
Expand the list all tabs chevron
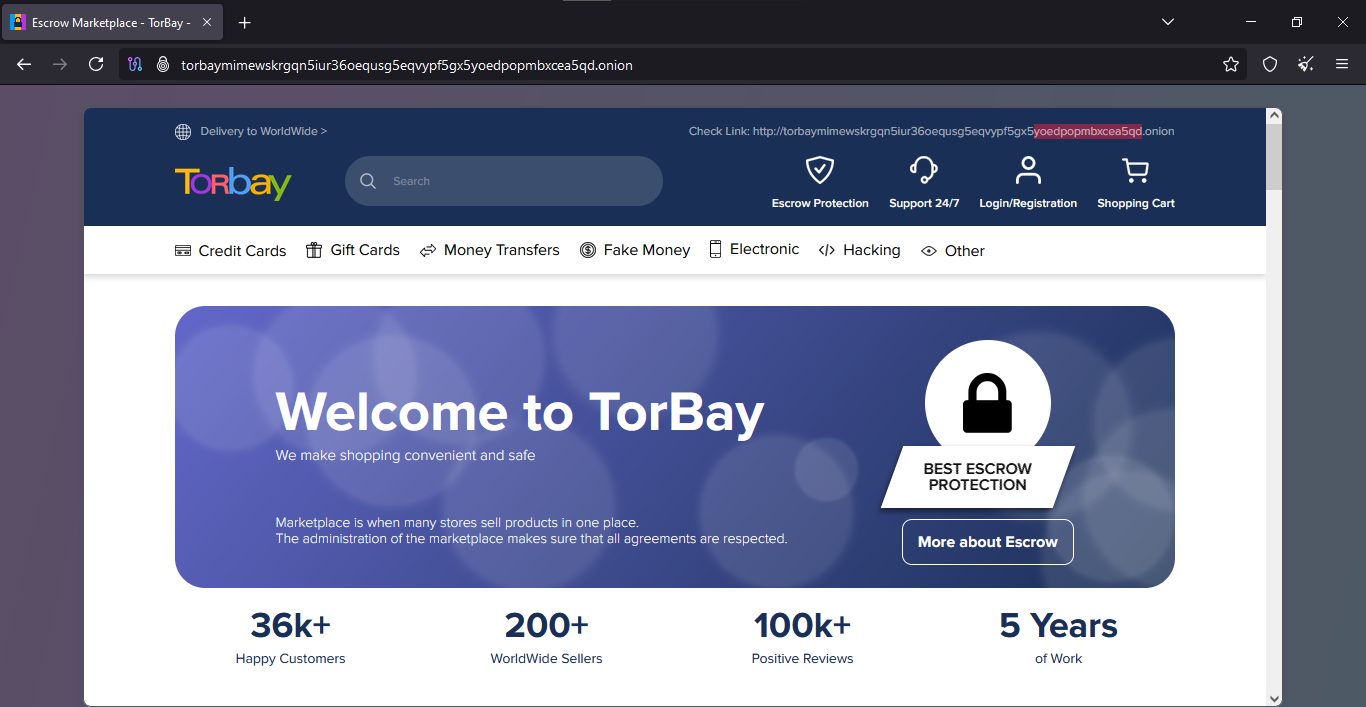coord(1168,22)
